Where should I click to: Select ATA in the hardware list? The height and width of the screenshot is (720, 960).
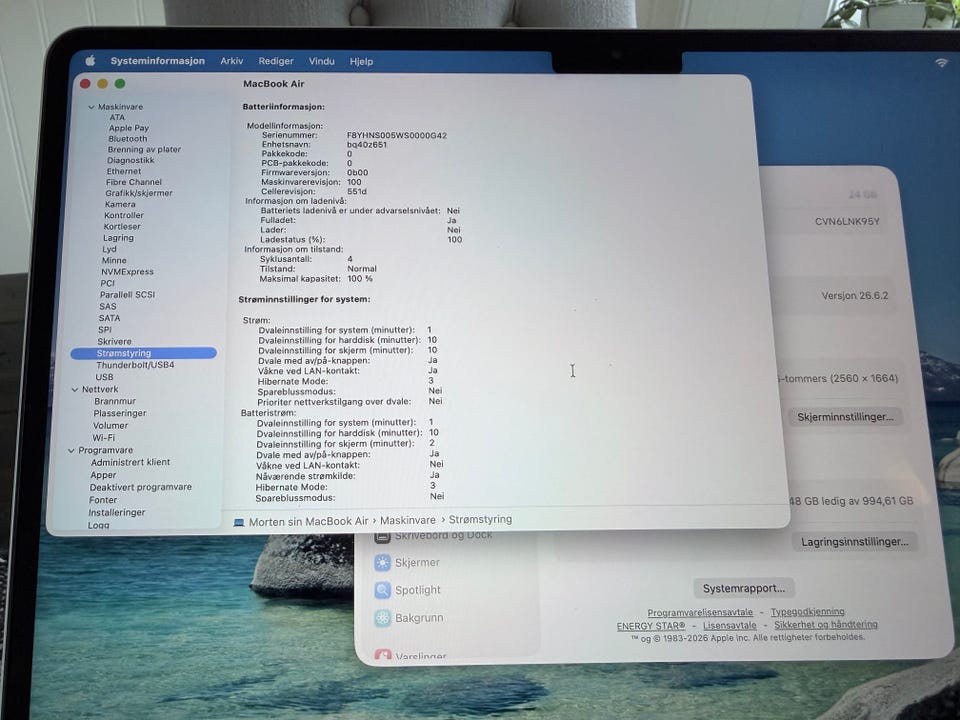click(117, 118)
